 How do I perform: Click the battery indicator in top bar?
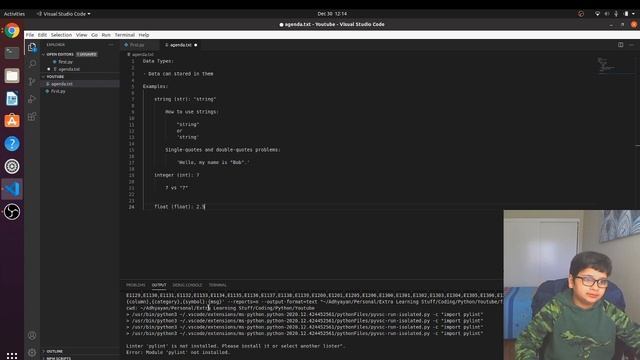(x=626, y=14)
